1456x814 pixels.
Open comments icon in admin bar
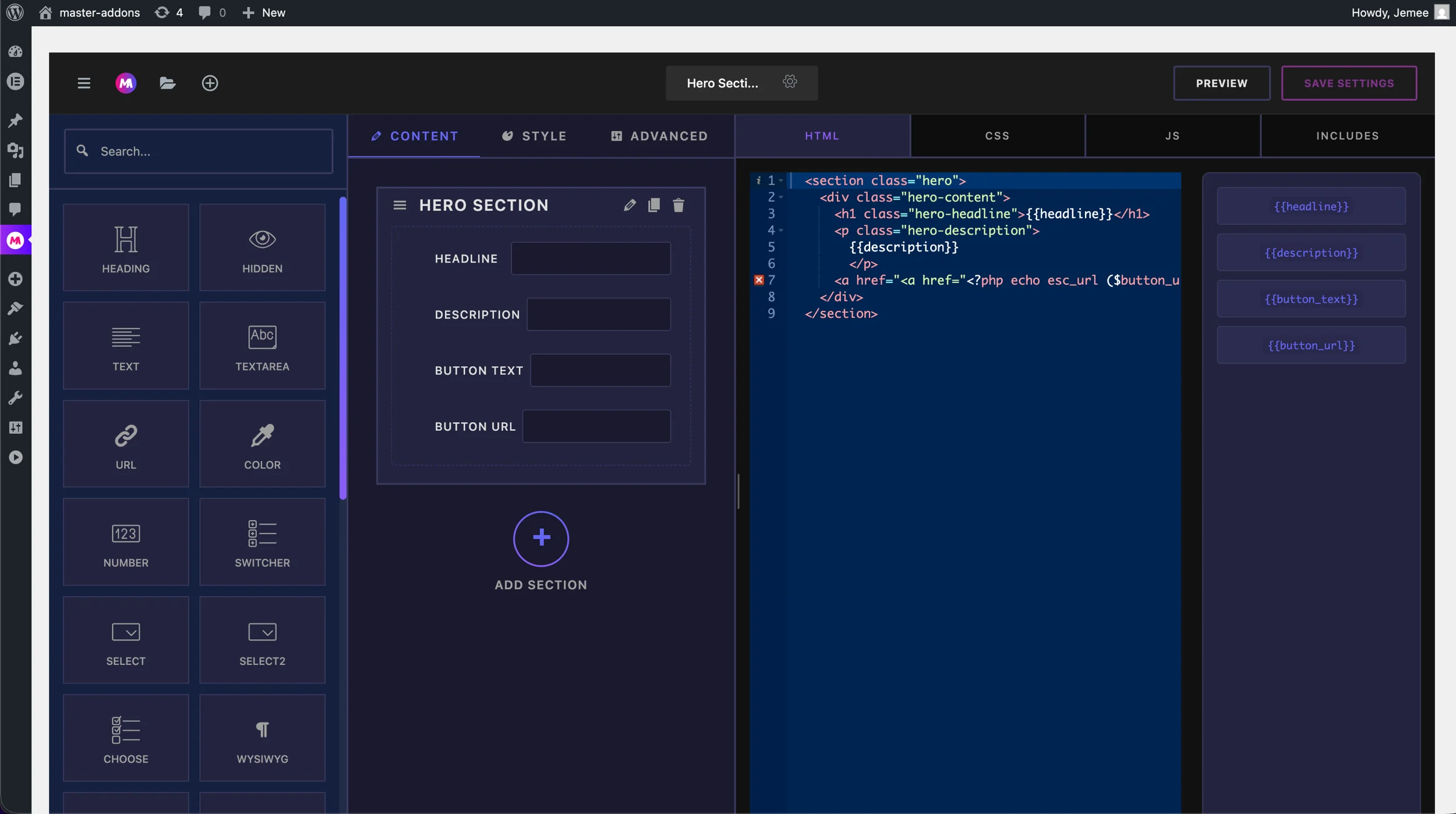pos(212,13)
